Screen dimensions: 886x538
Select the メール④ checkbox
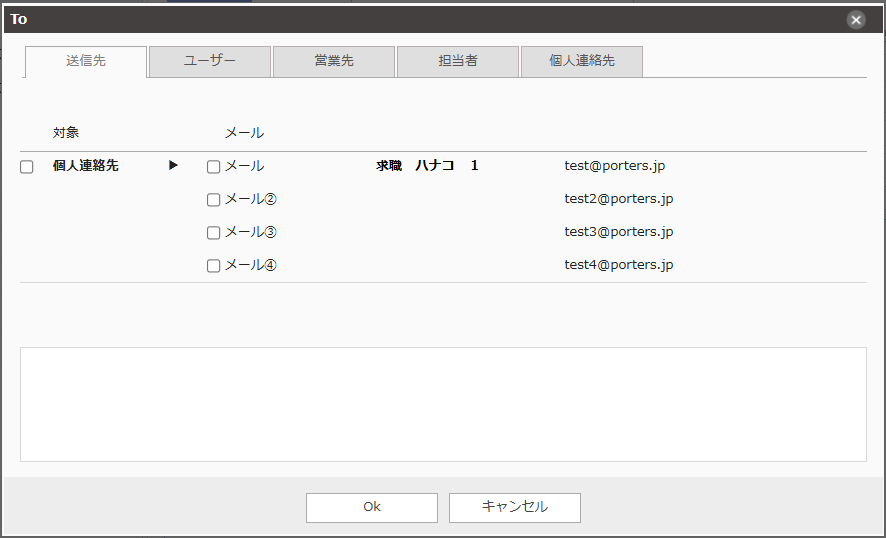(x=214, y=266)
